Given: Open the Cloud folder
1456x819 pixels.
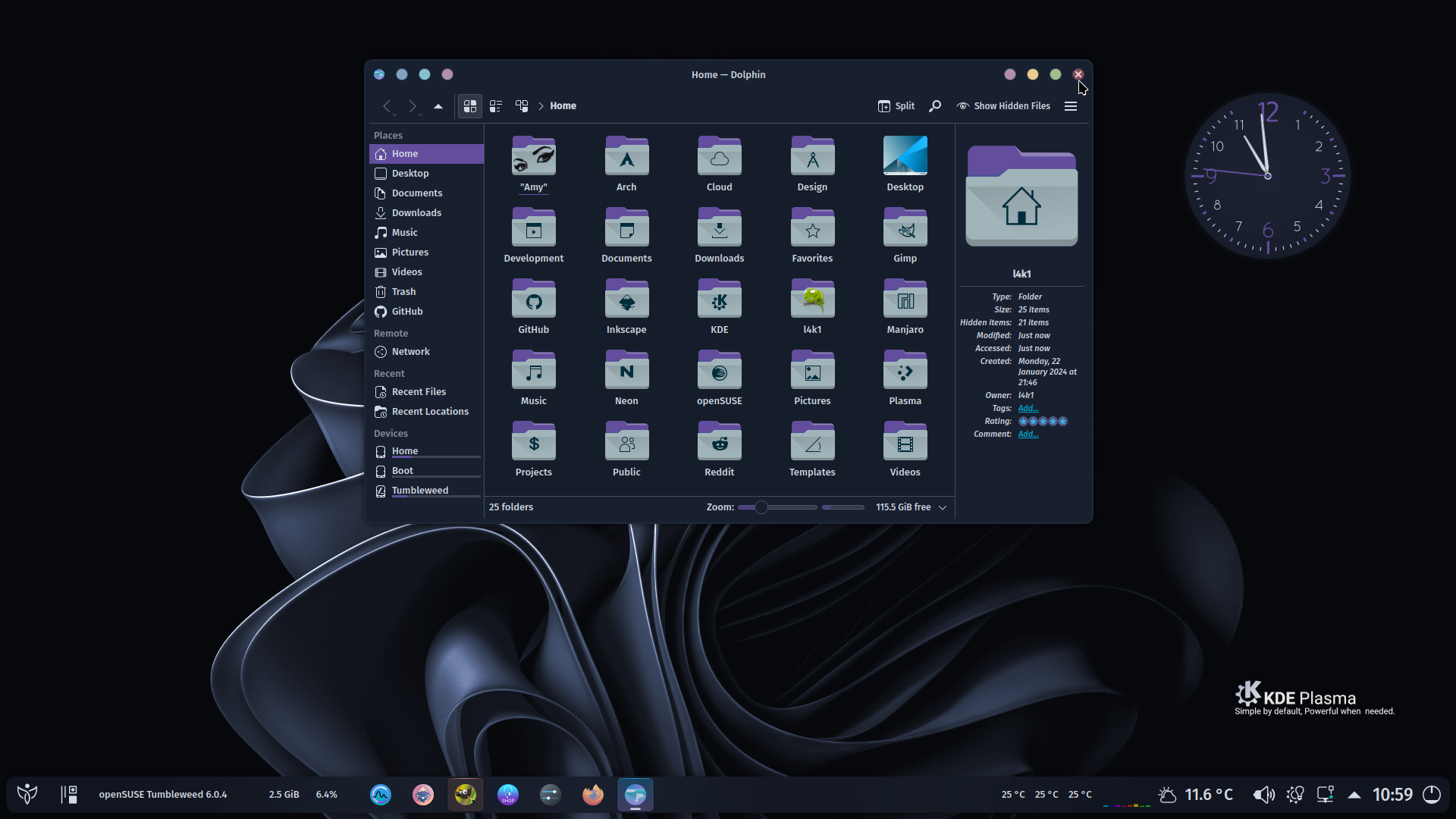Looking at the screenshot, I should (719, 164).
